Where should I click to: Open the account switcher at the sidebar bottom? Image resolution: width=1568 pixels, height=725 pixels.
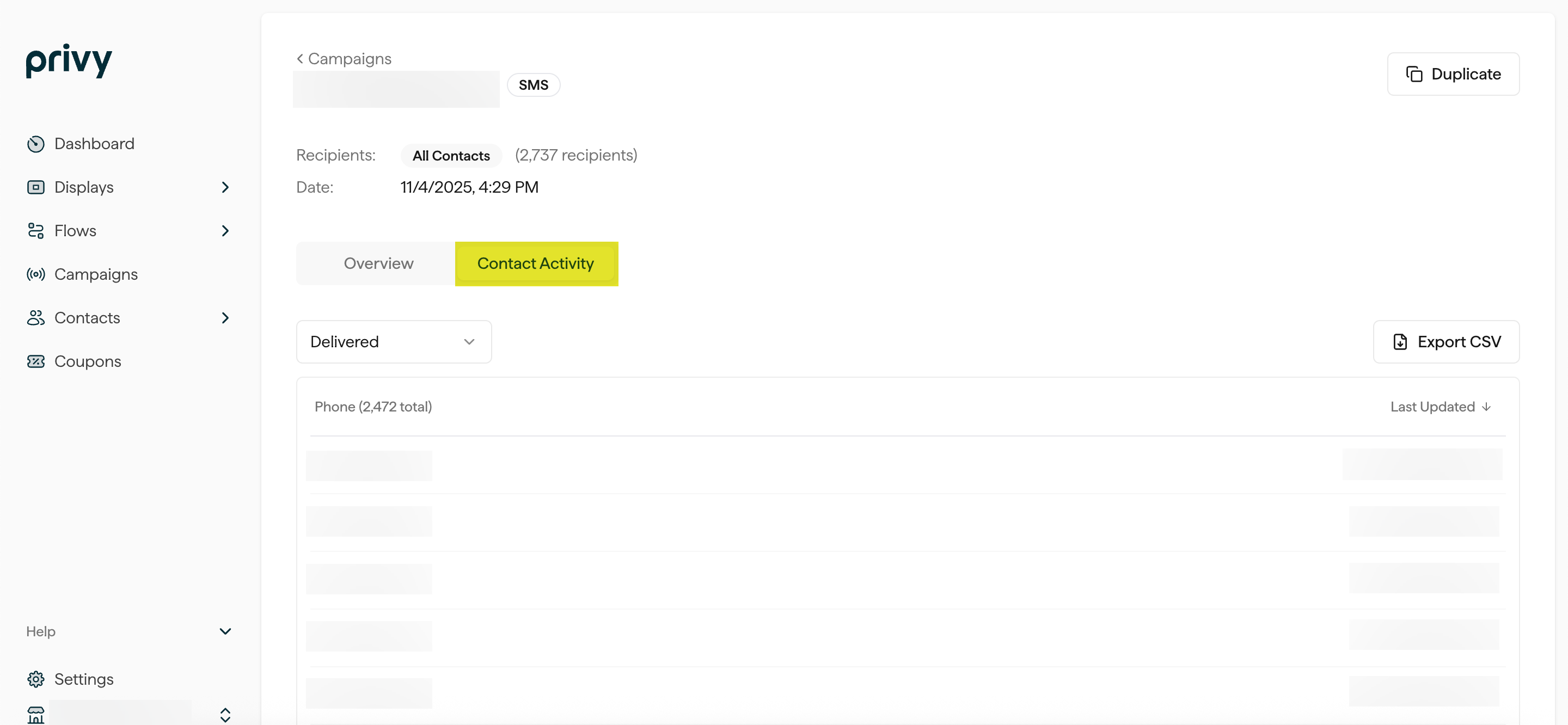tap(225, 714)
